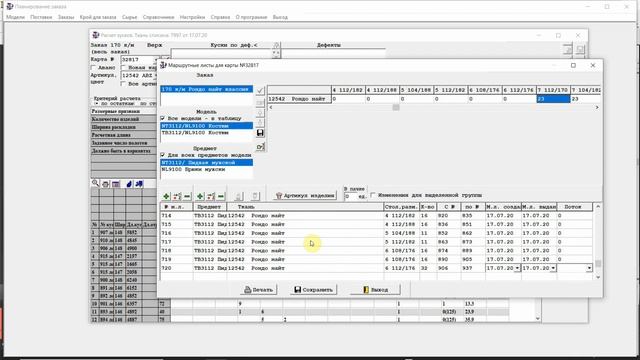Click the blue drop icon in background toolbar
This screenshot has width=640, height=360.
(129, 184)
